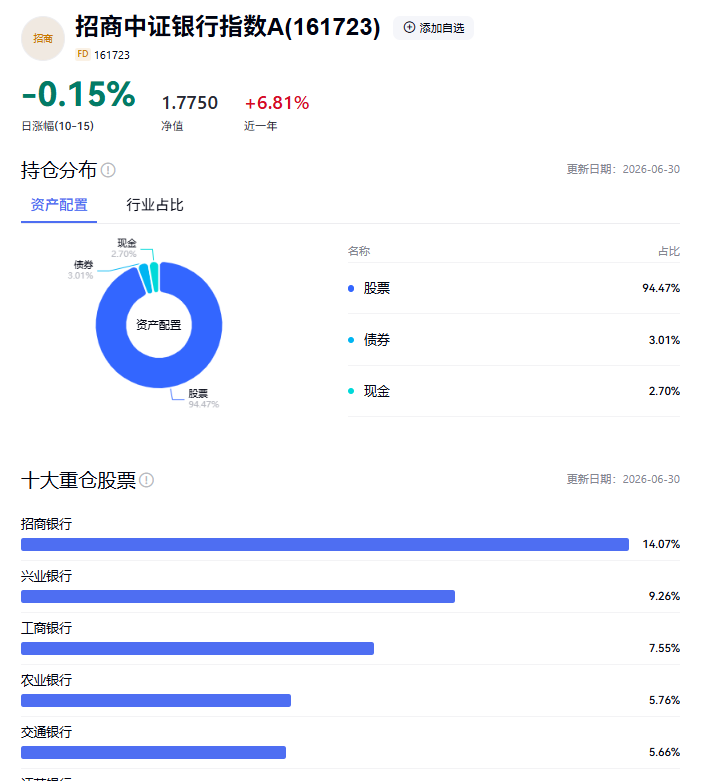Open info tooltip beside 持仓分布
This screenshot has height=781, width=711.
pos(108,170)
